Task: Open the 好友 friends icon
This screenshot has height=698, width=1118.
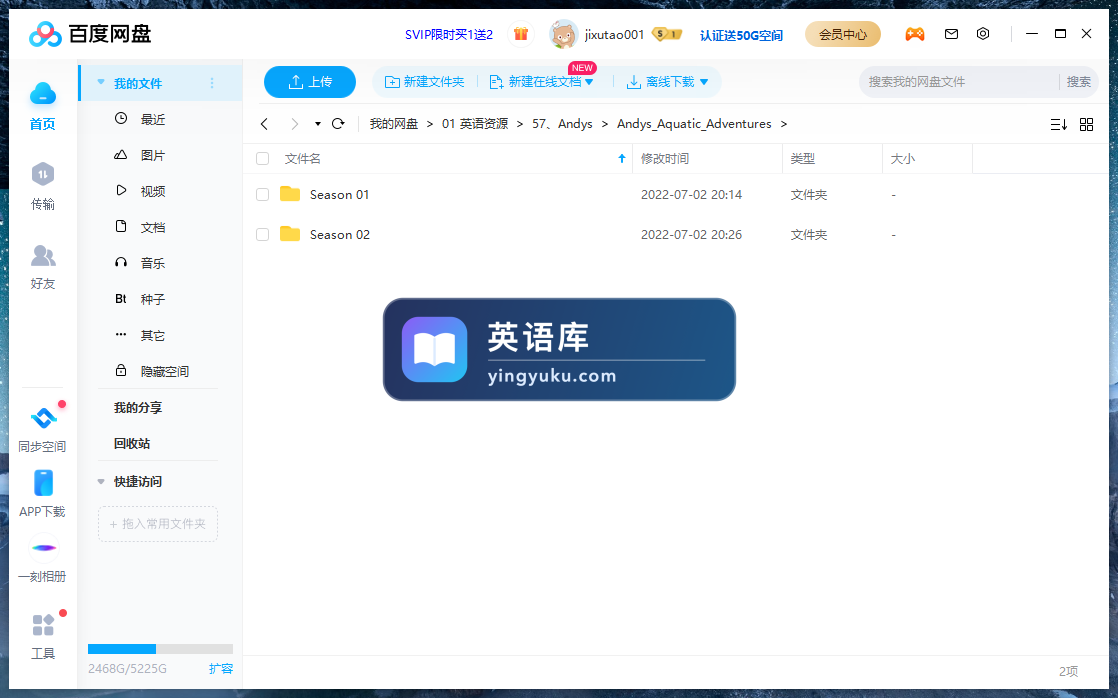Action: (43, 255)
